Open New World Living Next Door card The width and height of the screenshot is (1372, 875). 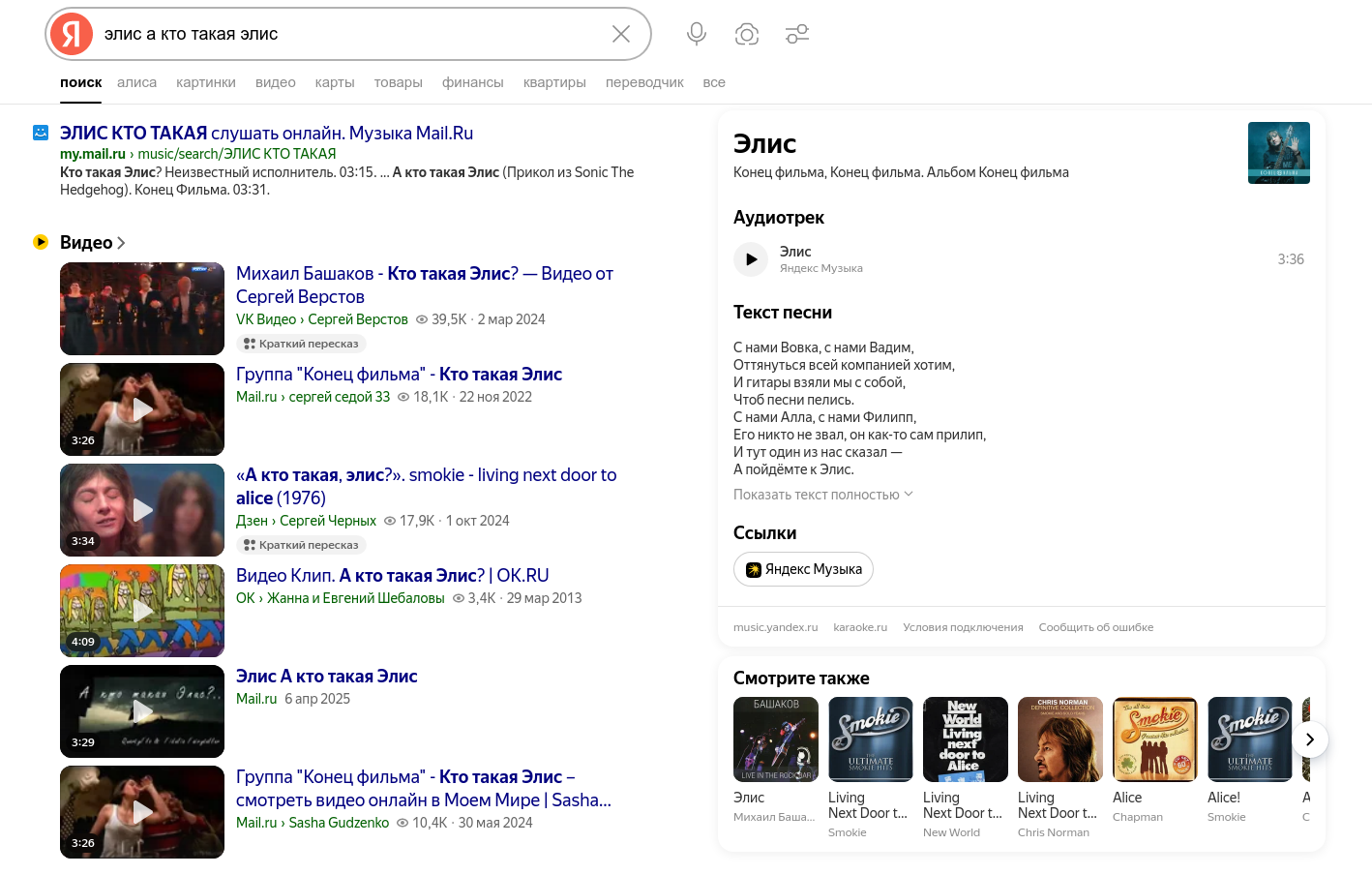pos(966,769)
